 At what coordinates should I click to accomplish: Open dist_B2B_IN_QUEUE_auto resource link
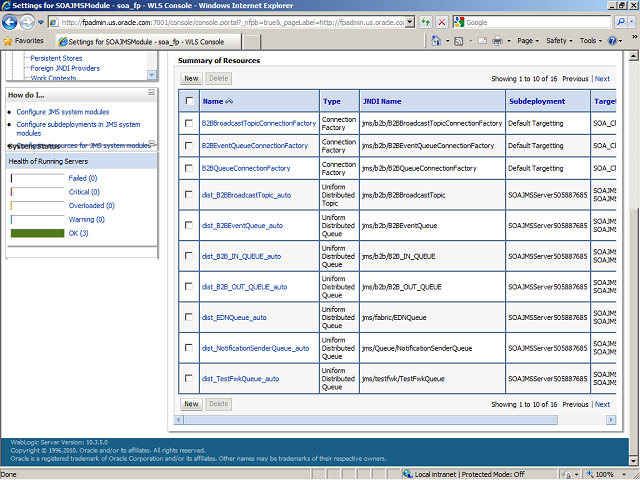pyautogui.click(x=241, y=256)
